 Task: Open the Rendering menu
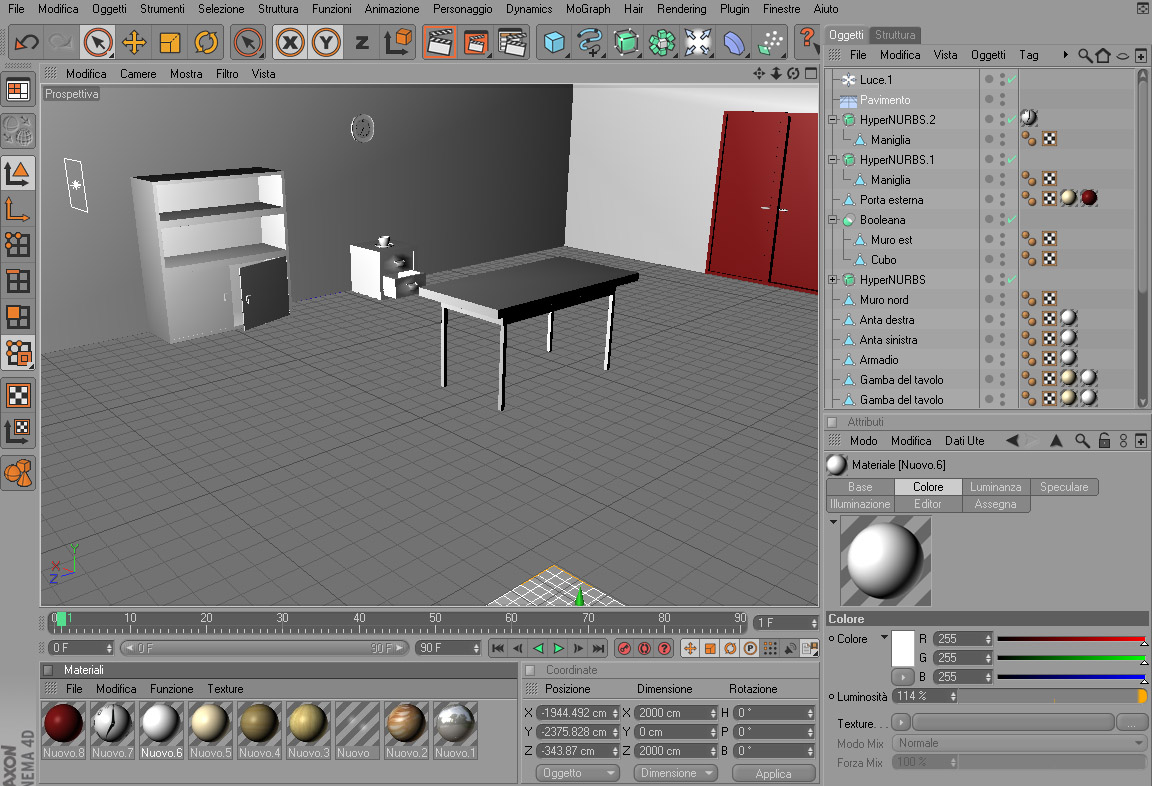tap(681, 9)
